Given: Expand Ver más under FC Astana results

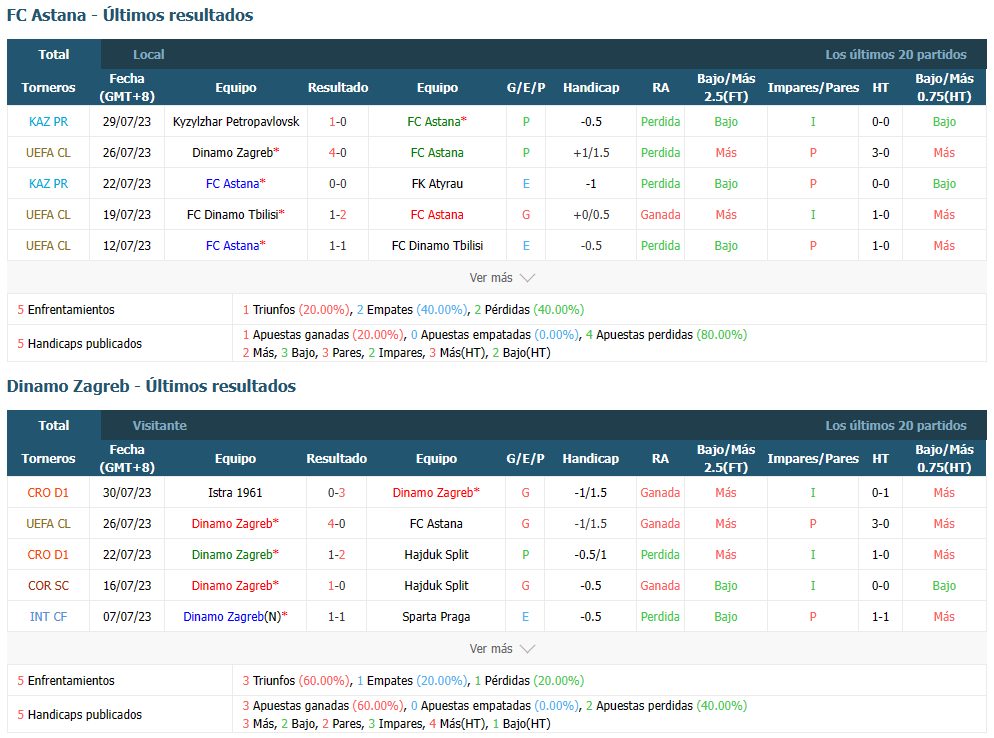Looking at the screenshot, I should click(x=502, y=278).
